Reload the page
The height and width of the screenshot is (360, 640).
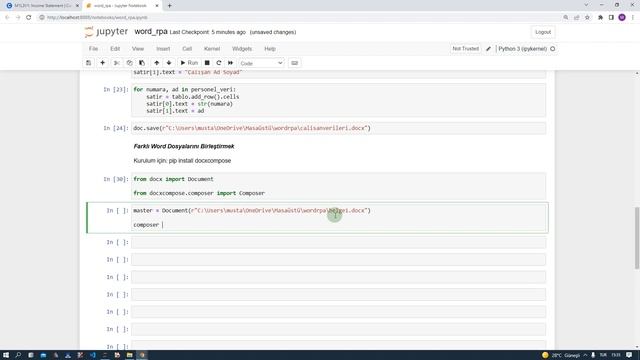click(x=29, y=18)
